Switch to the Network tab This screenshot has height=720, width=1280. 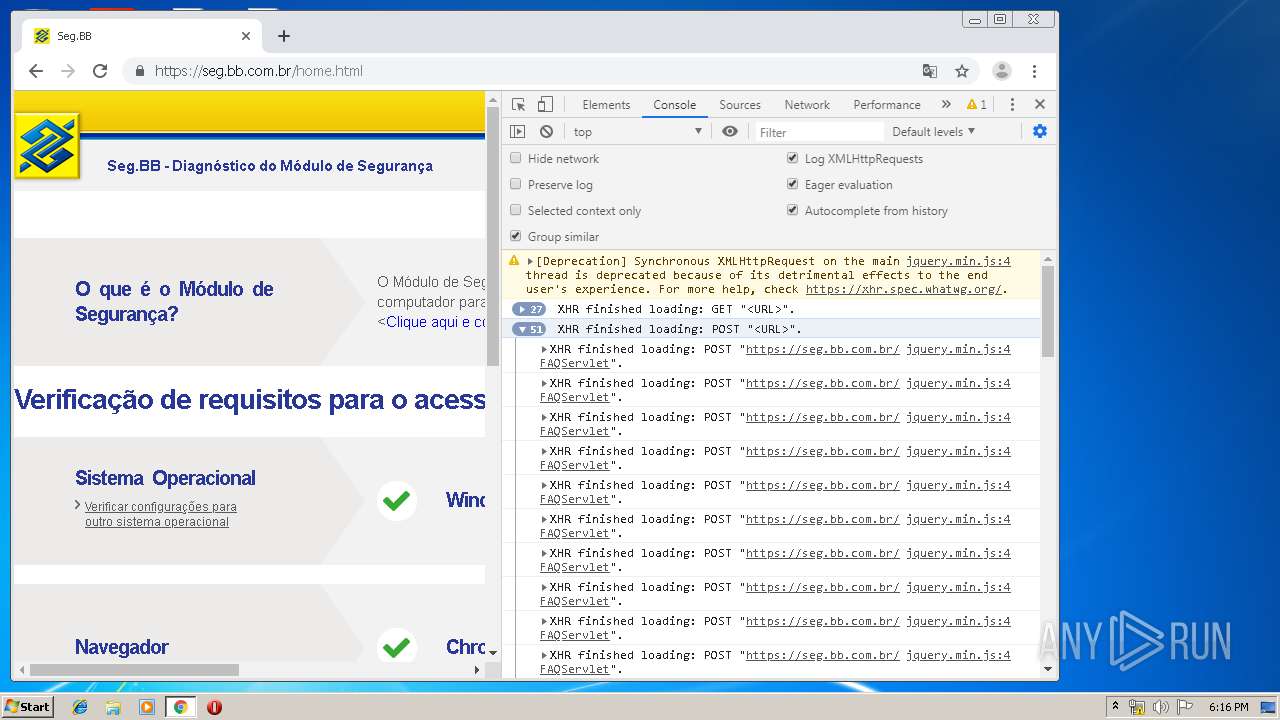tap(807, 104)
